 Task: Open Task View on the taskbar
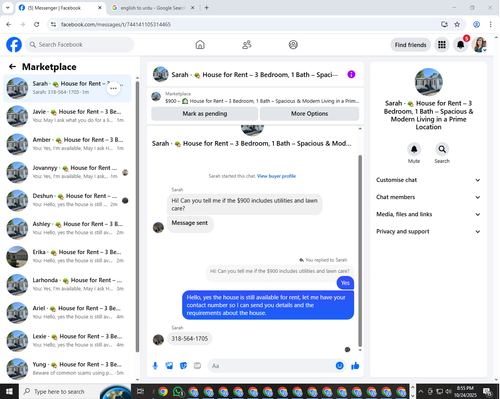[140, 391]
